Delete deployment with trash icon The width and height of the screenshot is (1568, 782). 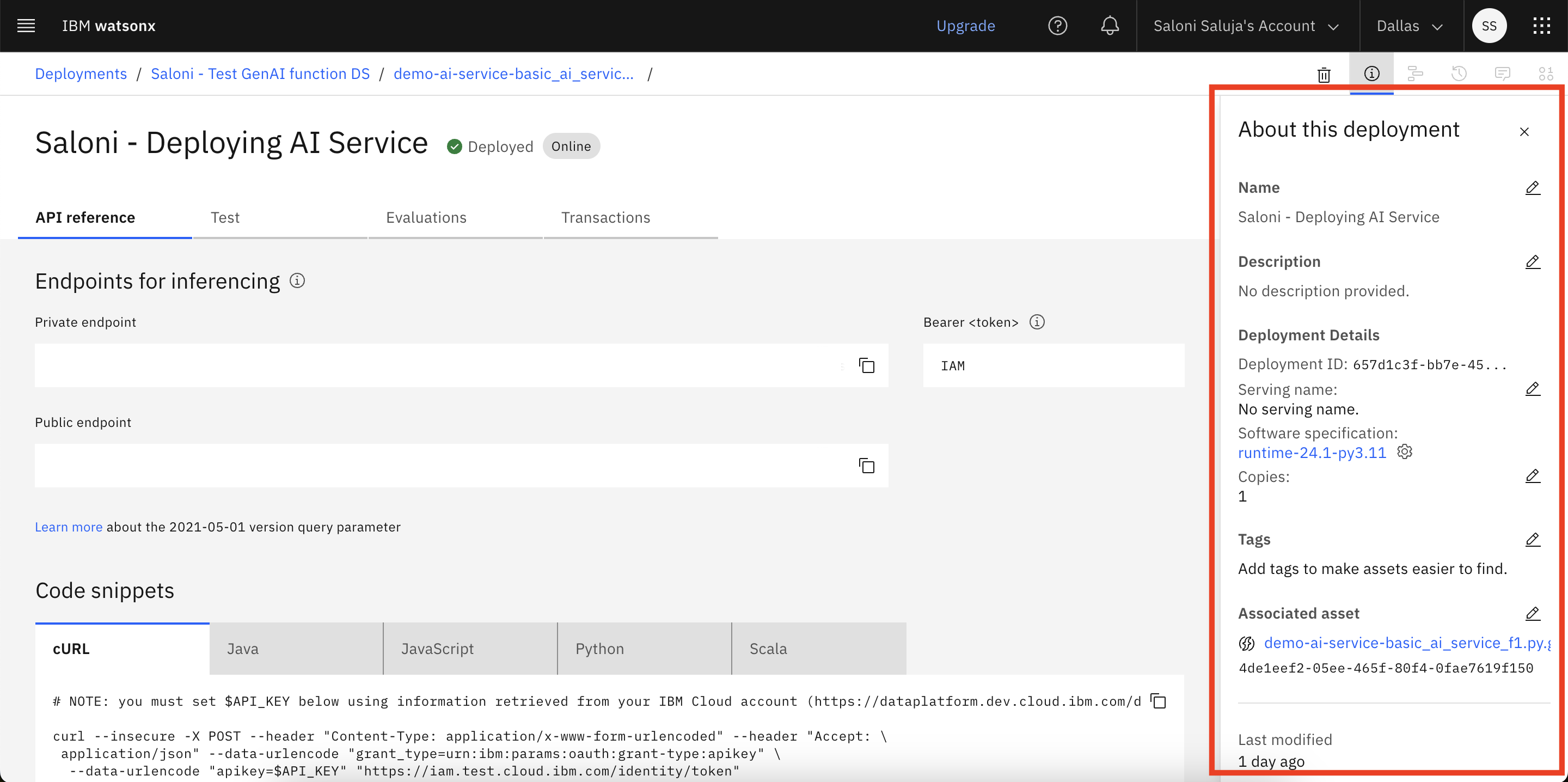(x=1324, y=74)
